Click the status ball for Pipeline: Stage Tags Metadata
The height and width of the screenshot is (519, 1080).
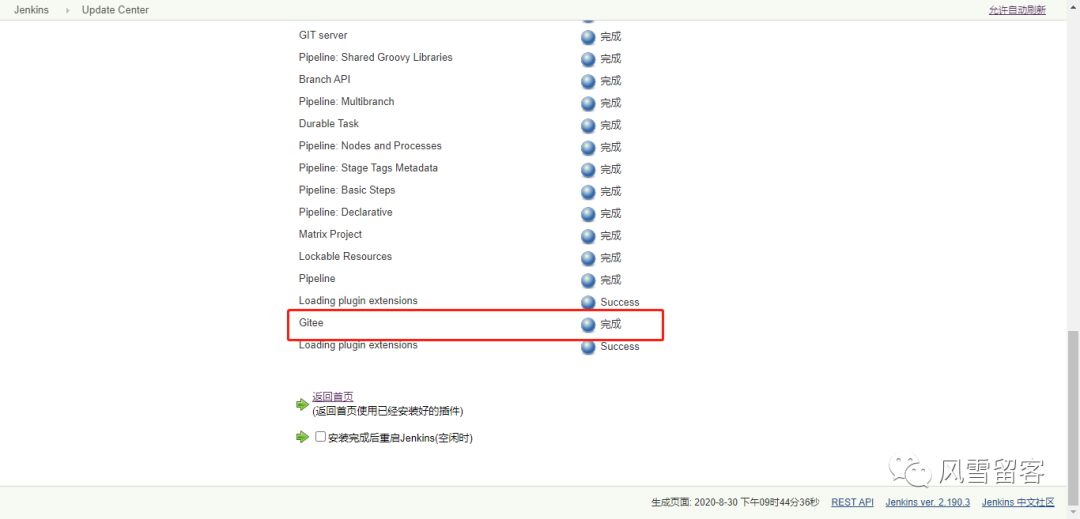[588, 169]
